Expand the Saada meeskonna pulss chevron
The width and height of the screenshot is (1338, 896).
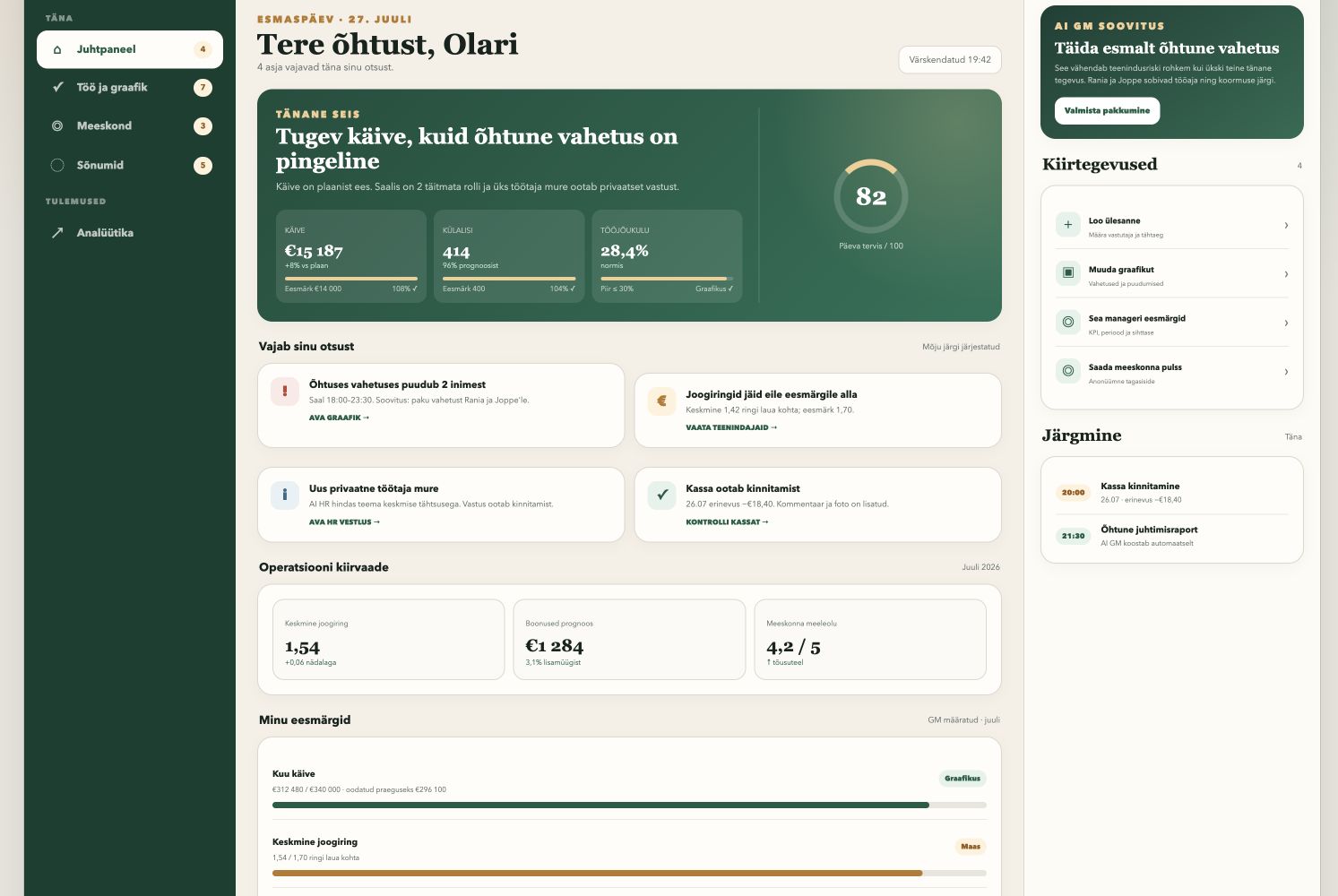[x=1286, y=371]
